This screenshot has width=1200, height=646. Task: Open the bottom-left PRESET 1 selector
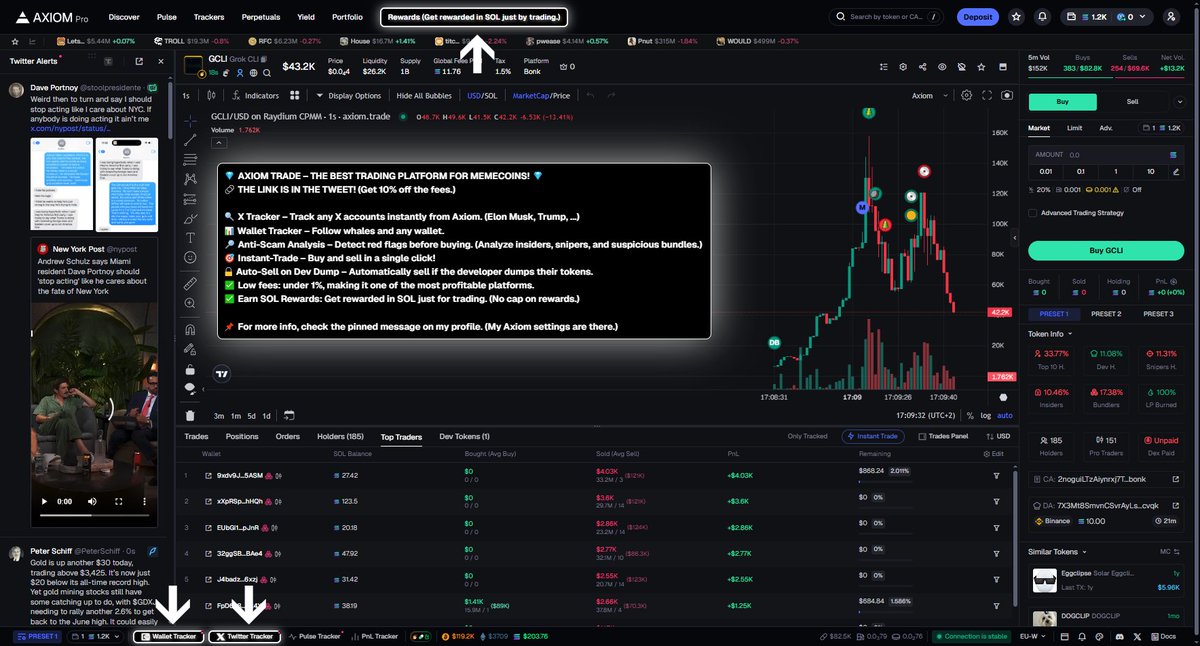(x=37, y=636)
